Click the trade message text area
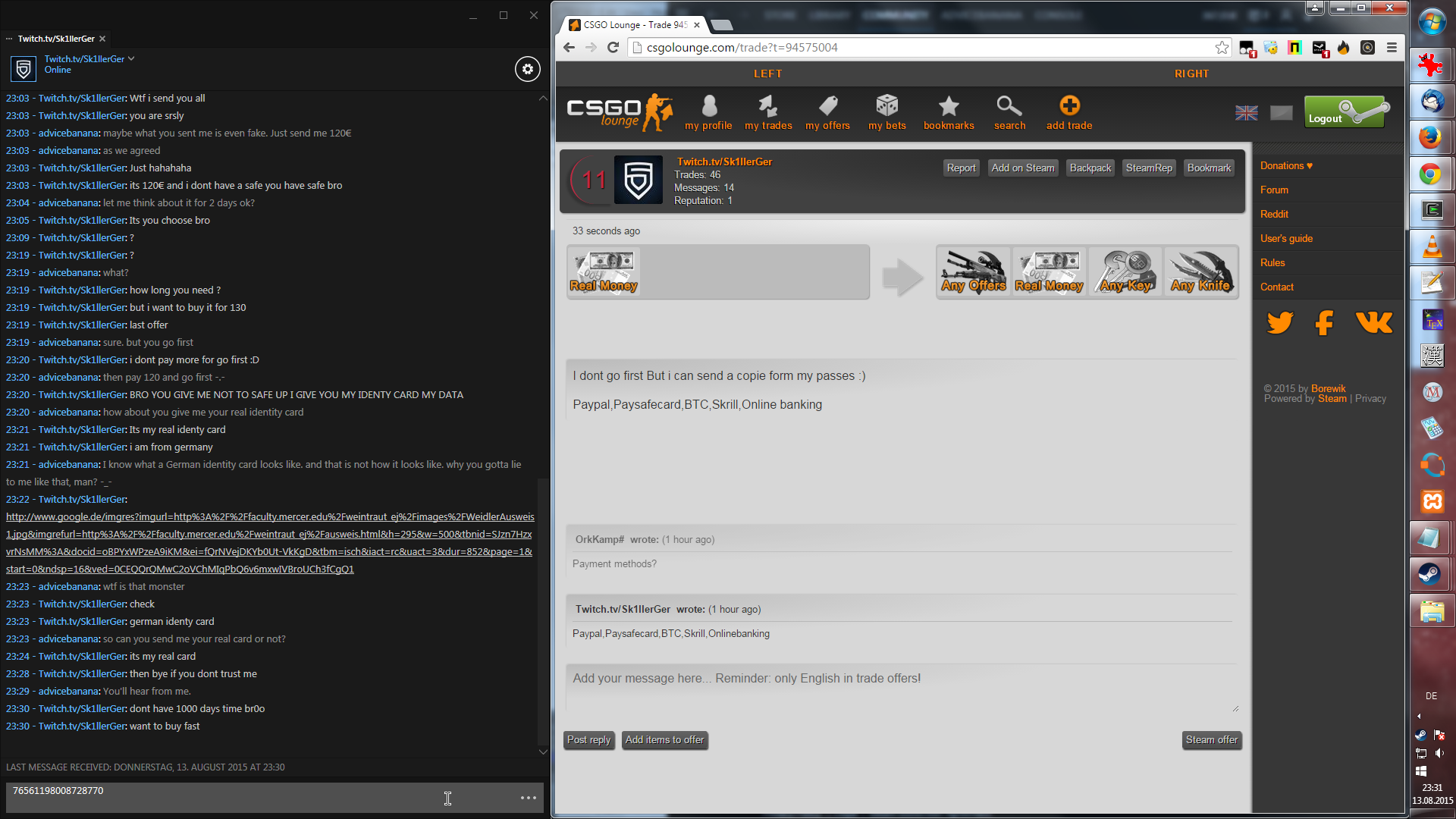Screen dimensions: 1456x819 901,687
